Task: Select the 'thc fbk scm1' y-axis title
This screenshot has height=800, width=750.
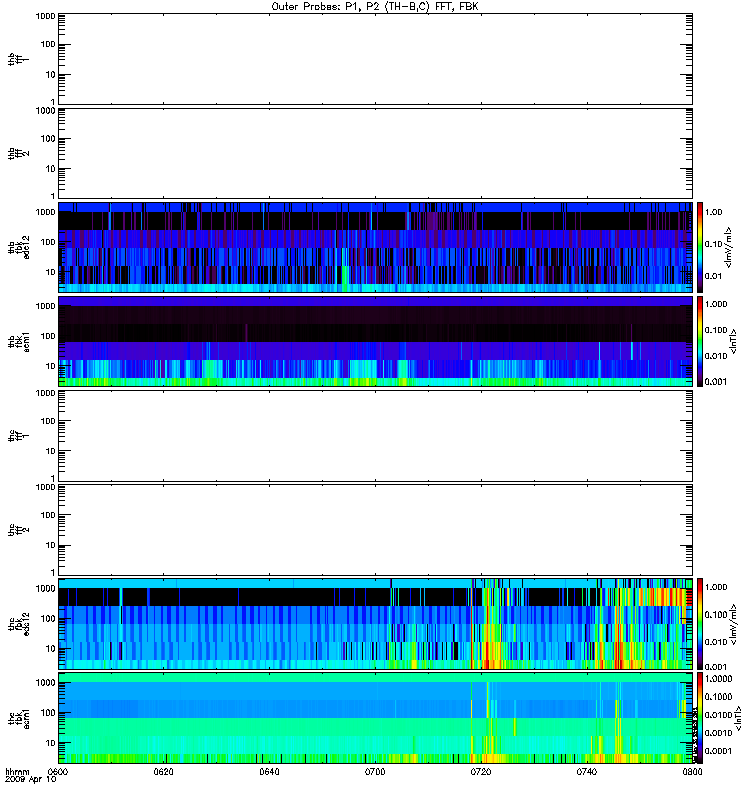Action: 19,718
